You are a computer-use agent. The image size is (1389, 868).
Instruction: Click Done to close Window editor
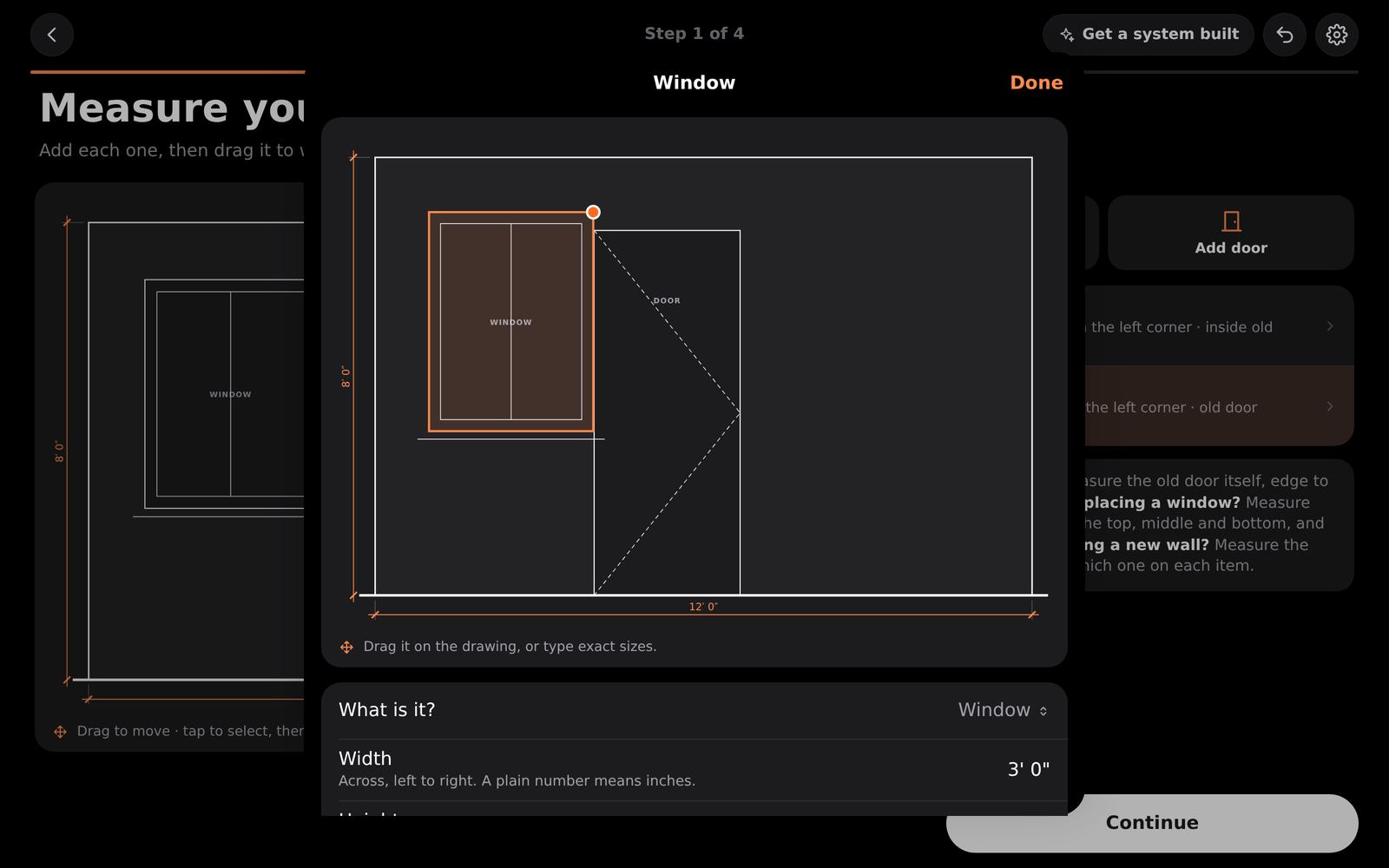pos(1037,82)
